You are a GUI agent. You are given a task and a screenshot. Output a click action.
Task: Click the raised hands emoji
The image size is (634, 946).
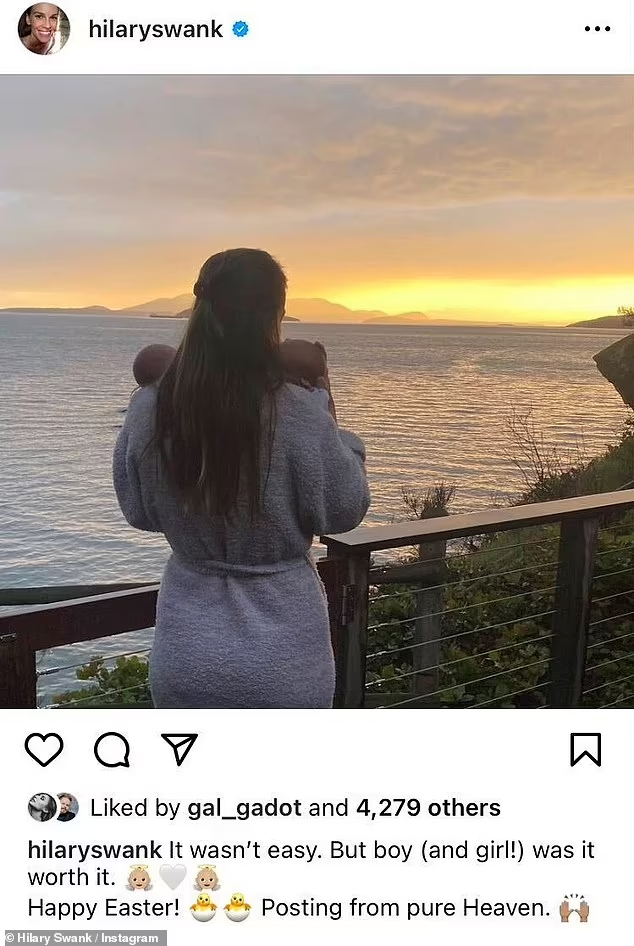[574, 907]
